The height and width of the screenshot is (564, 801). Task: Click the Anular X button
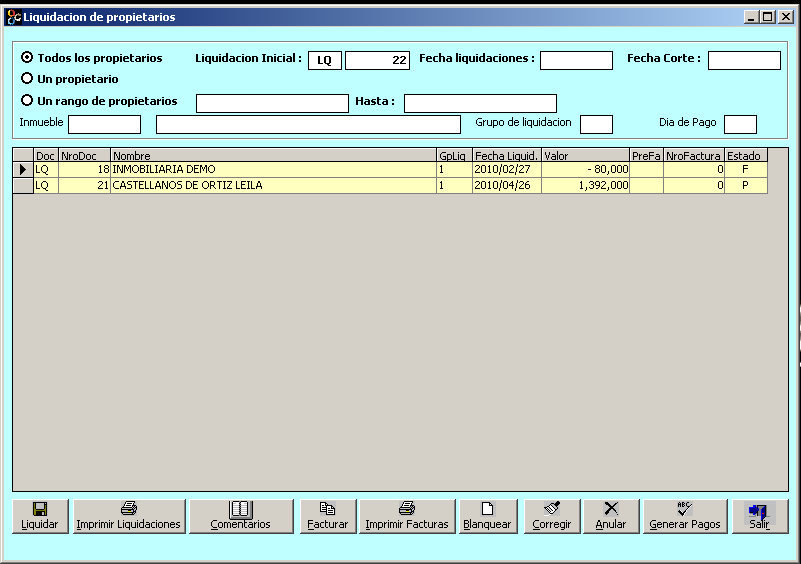[611, 516]
